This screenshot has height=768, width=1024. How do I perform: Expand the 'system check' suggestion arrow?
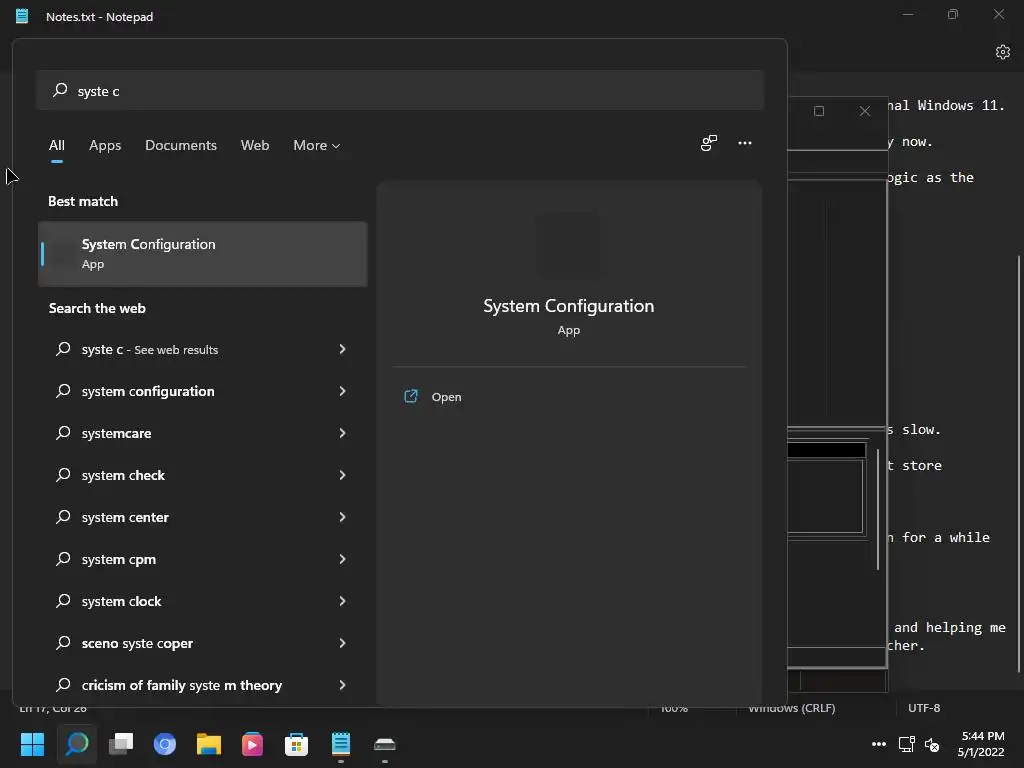click(342, 475)
